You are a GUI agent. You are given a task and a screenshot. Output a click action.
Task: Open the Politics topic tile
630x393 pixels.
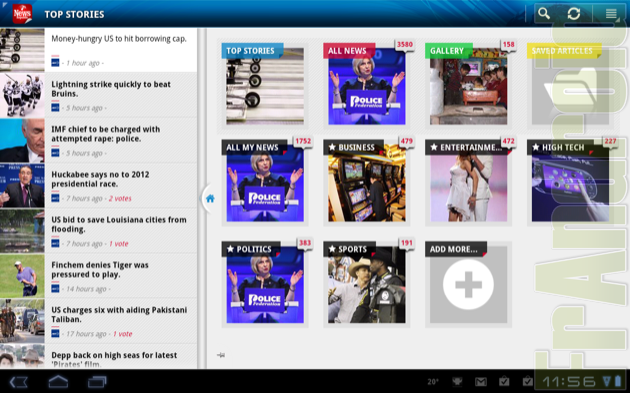(265, 284)
